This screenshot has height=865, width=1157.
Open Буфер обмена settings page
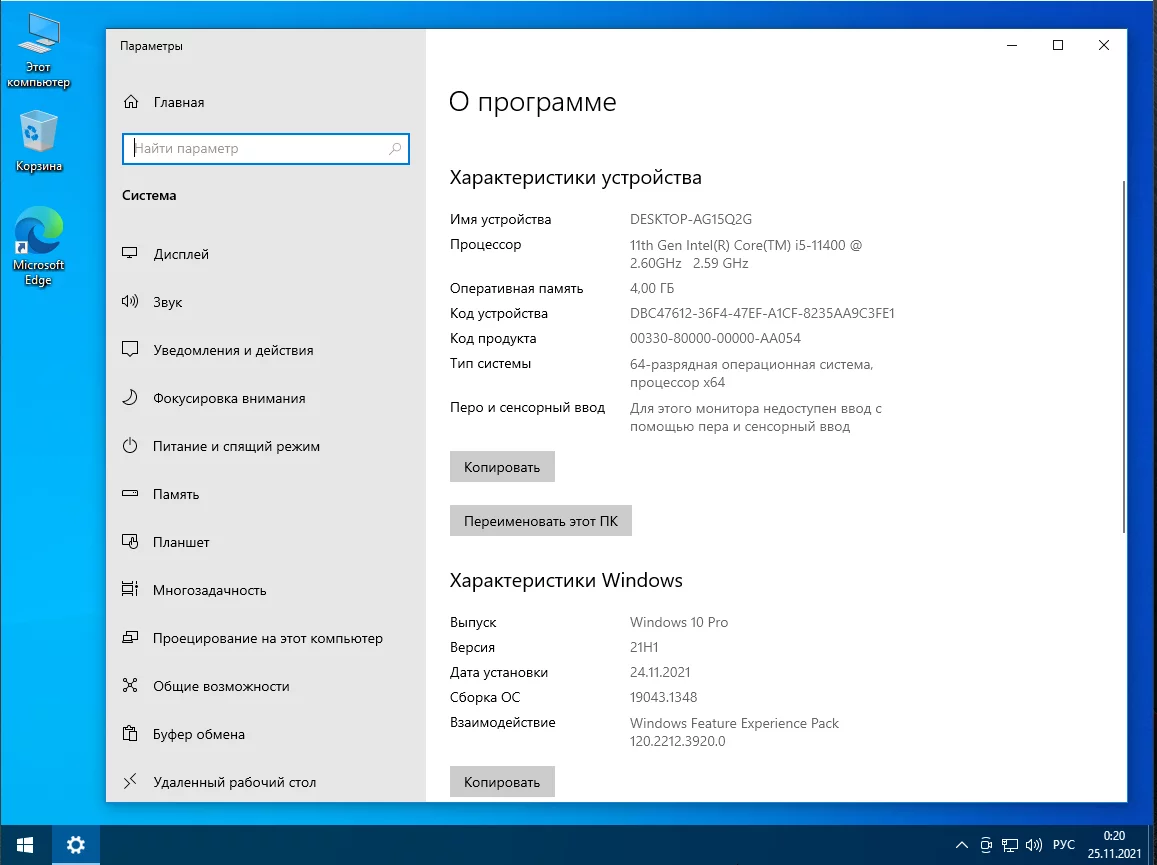[198, 734]
